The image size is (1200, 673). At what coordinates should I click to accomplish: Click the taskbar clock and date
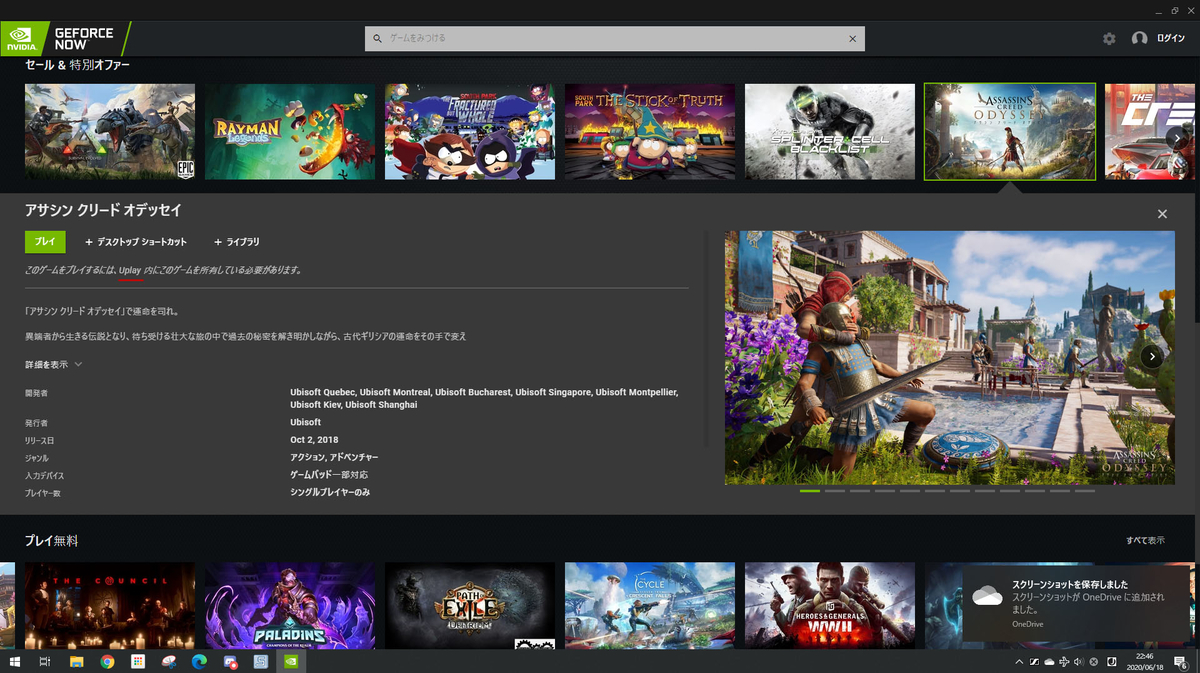[x=1143, y=662]
